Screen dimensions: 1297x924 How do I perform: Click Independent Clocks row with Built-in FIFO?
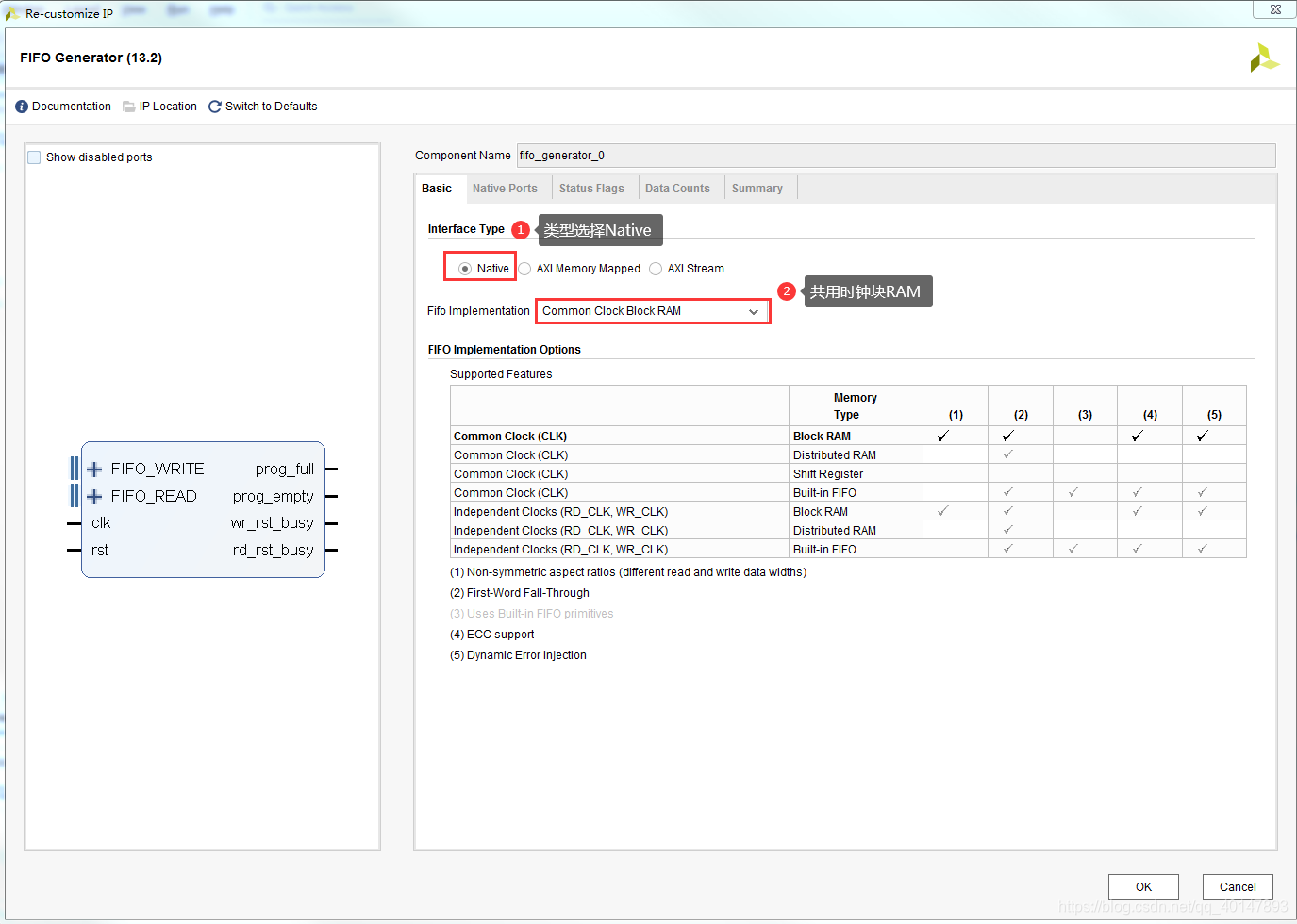848,550
